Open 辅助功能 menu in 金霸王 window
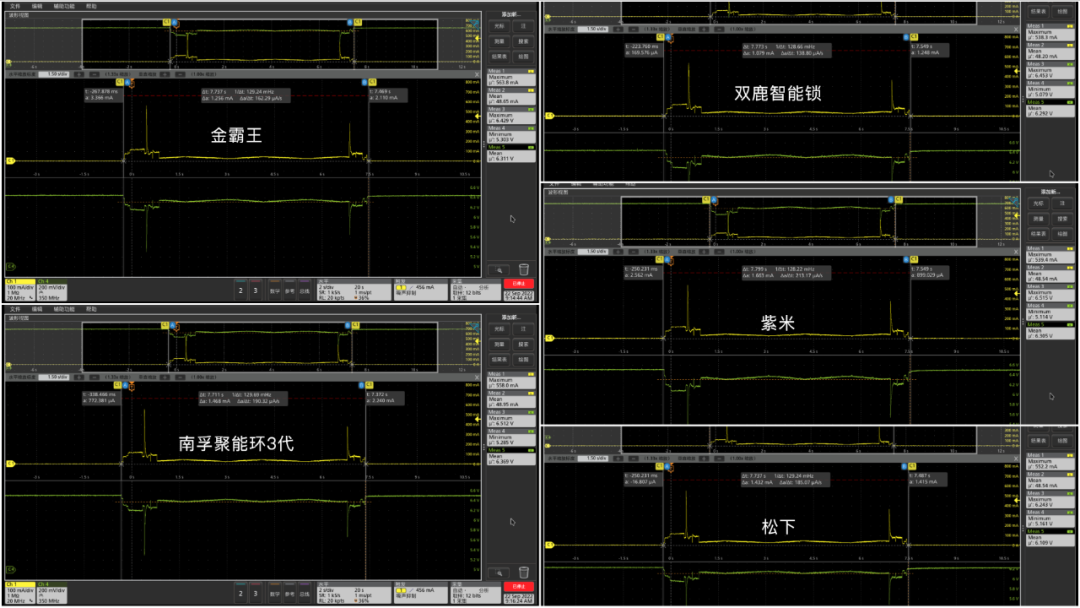 click(x=64, y=6)
